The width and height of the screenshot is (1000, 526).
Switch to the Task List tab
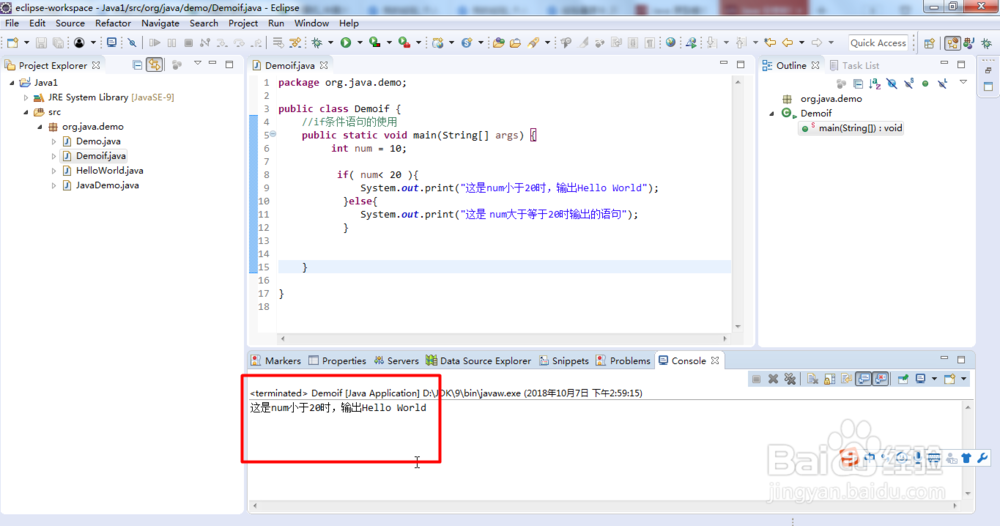[x=854, y=66]
